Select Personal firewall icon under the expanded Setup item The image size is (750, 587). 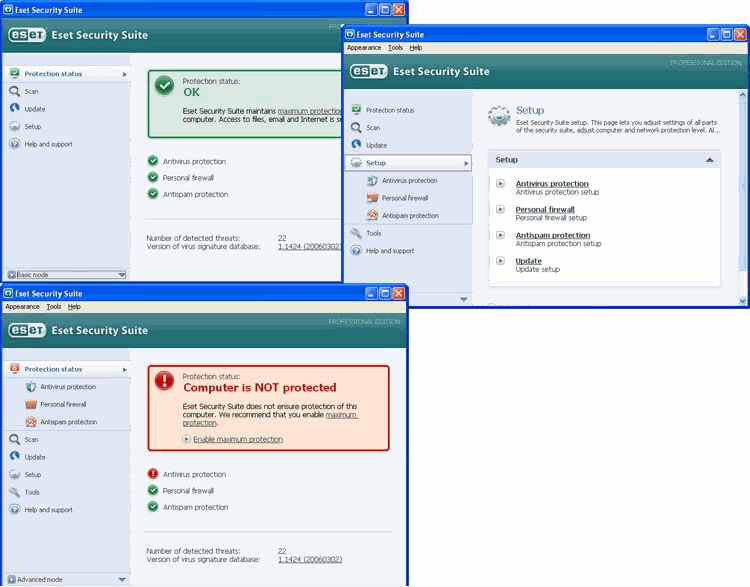[x=373, y=198]
